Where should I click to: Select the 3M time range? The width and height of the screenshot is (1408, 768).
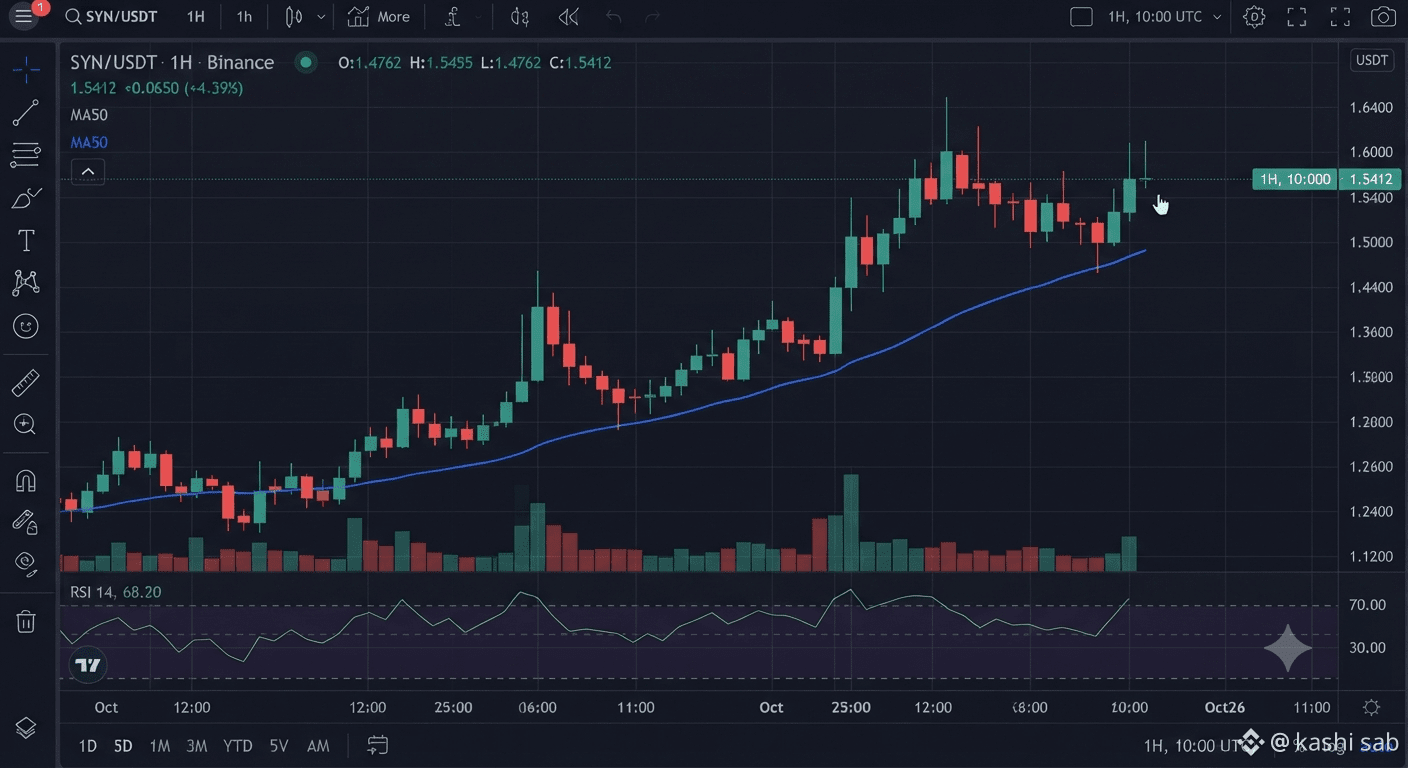(197, 745)
